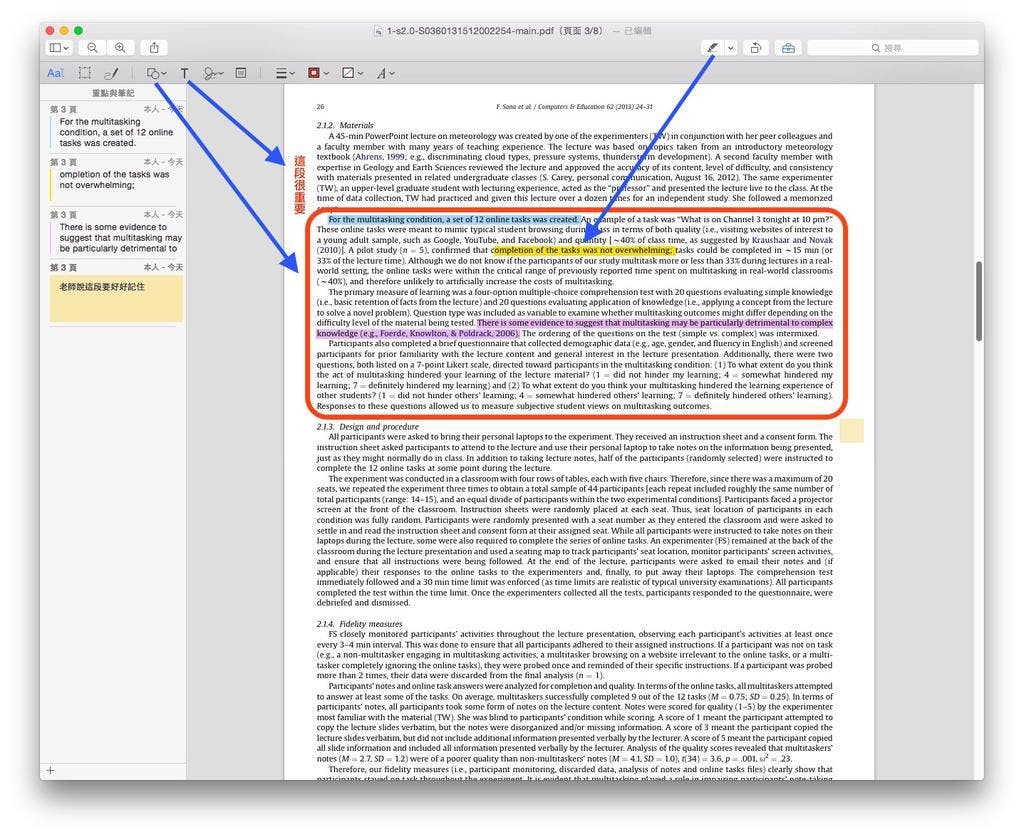Click the rotate page button
The width and height of the screenshot is (1024, 837).
pos(757,48)
